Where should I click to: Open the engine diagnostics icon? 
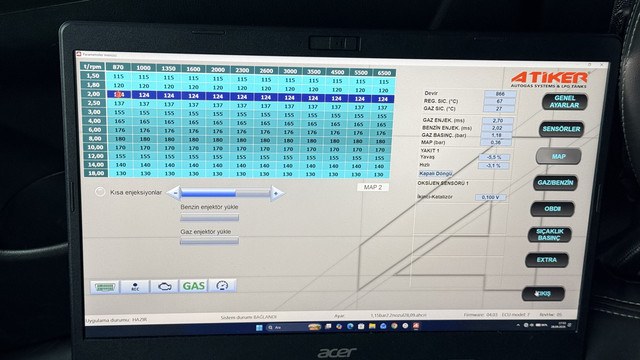click(164, 286)
